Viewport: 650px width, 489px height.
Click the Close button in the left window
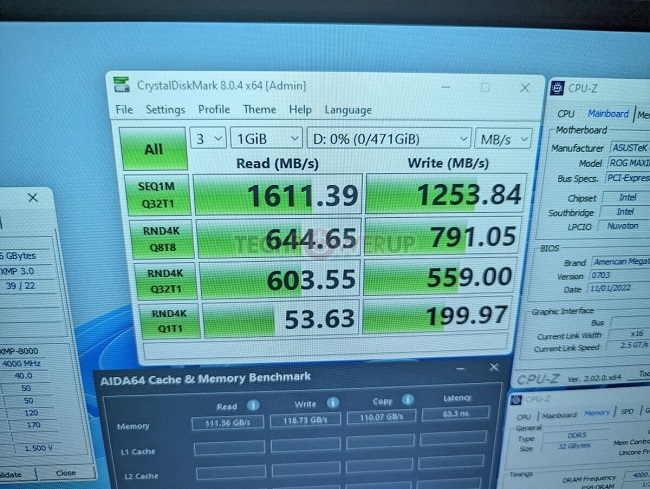[65, 472]
